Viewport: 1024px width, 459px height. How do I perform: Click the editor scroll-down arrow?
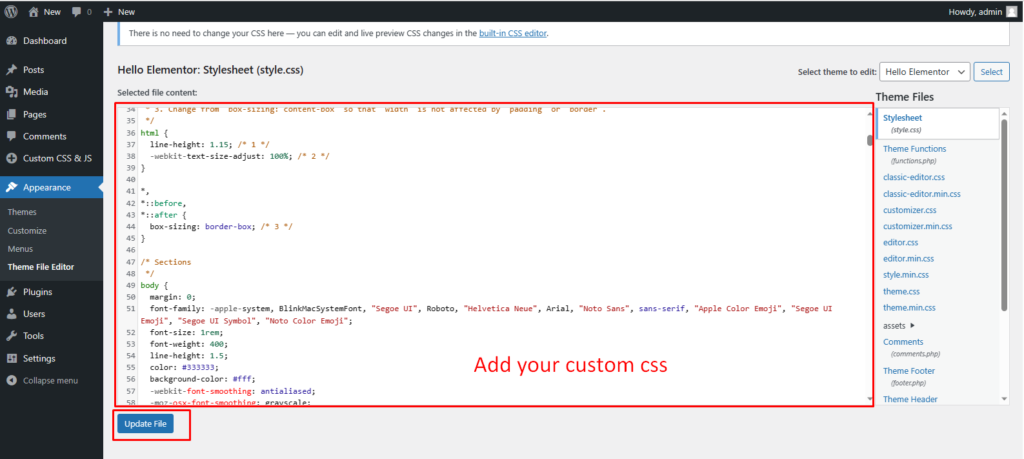click(x=869, y=398)
